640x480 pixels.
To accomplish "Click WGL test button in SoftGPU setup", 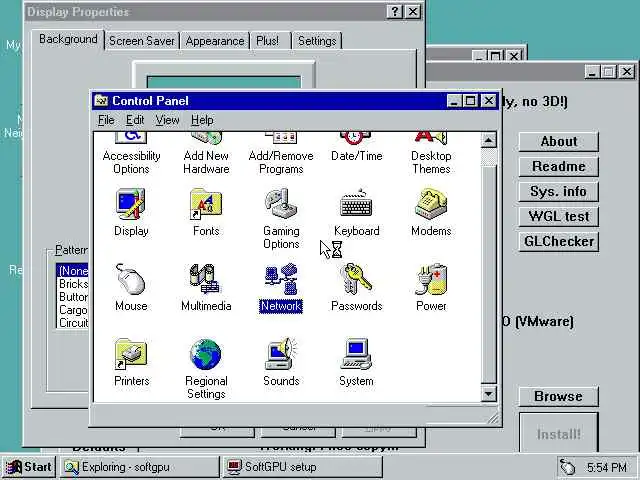I will coord(558,216).
